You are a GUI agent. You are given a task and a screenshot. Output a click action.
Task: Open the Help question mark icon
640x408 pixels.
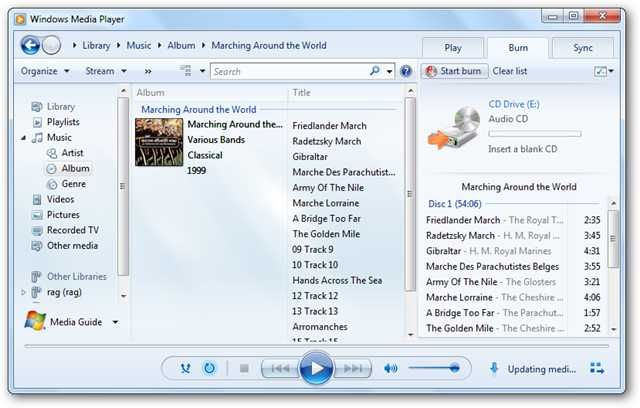tap(406, 71)
